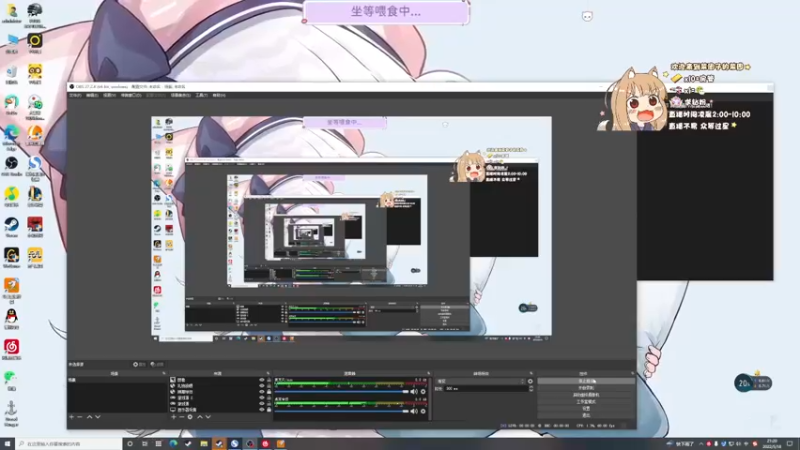Select the NetEase Cloud Music desktop icon

tap(11, 349)
